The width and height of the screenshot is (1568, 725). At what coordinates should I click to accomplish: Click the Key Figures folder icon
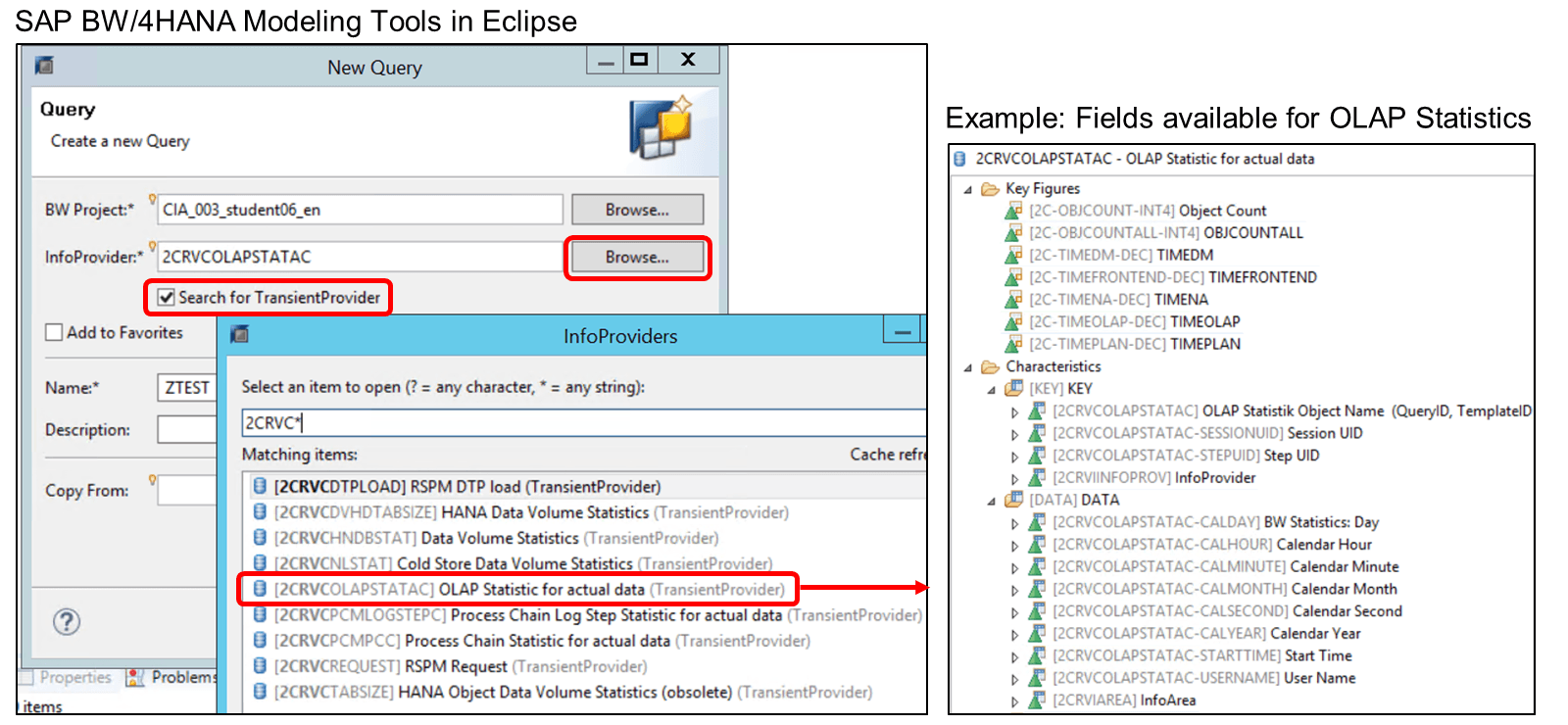pos(991,188)
